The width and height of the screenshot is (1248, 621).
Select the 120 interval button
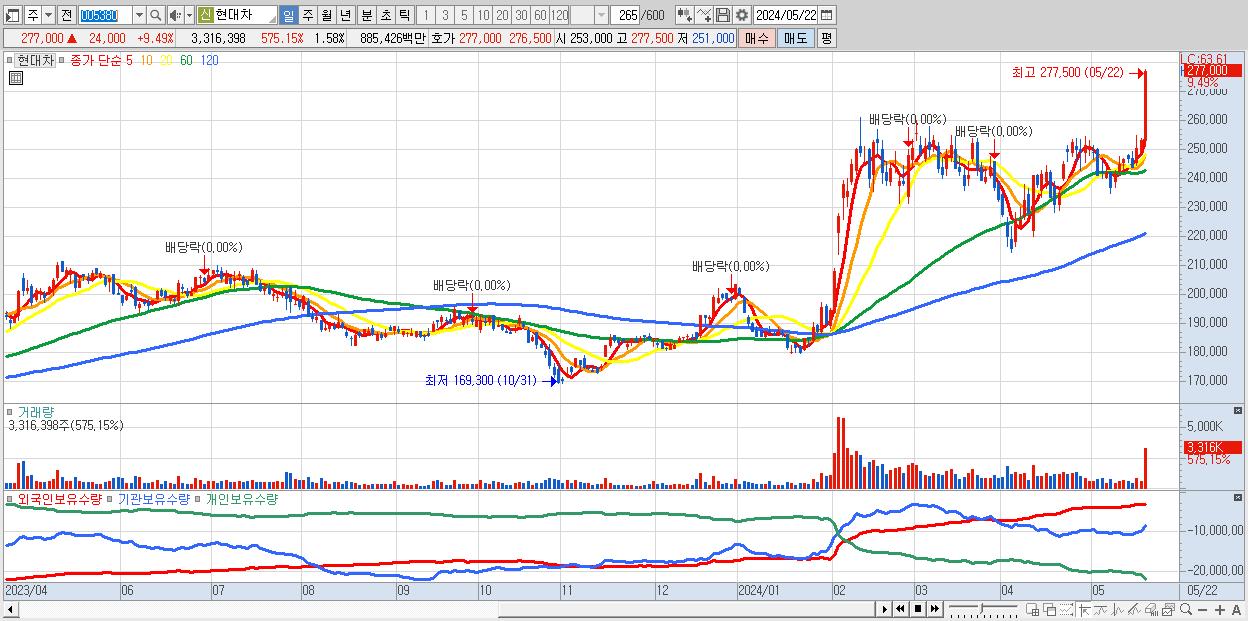click(559, 15)
